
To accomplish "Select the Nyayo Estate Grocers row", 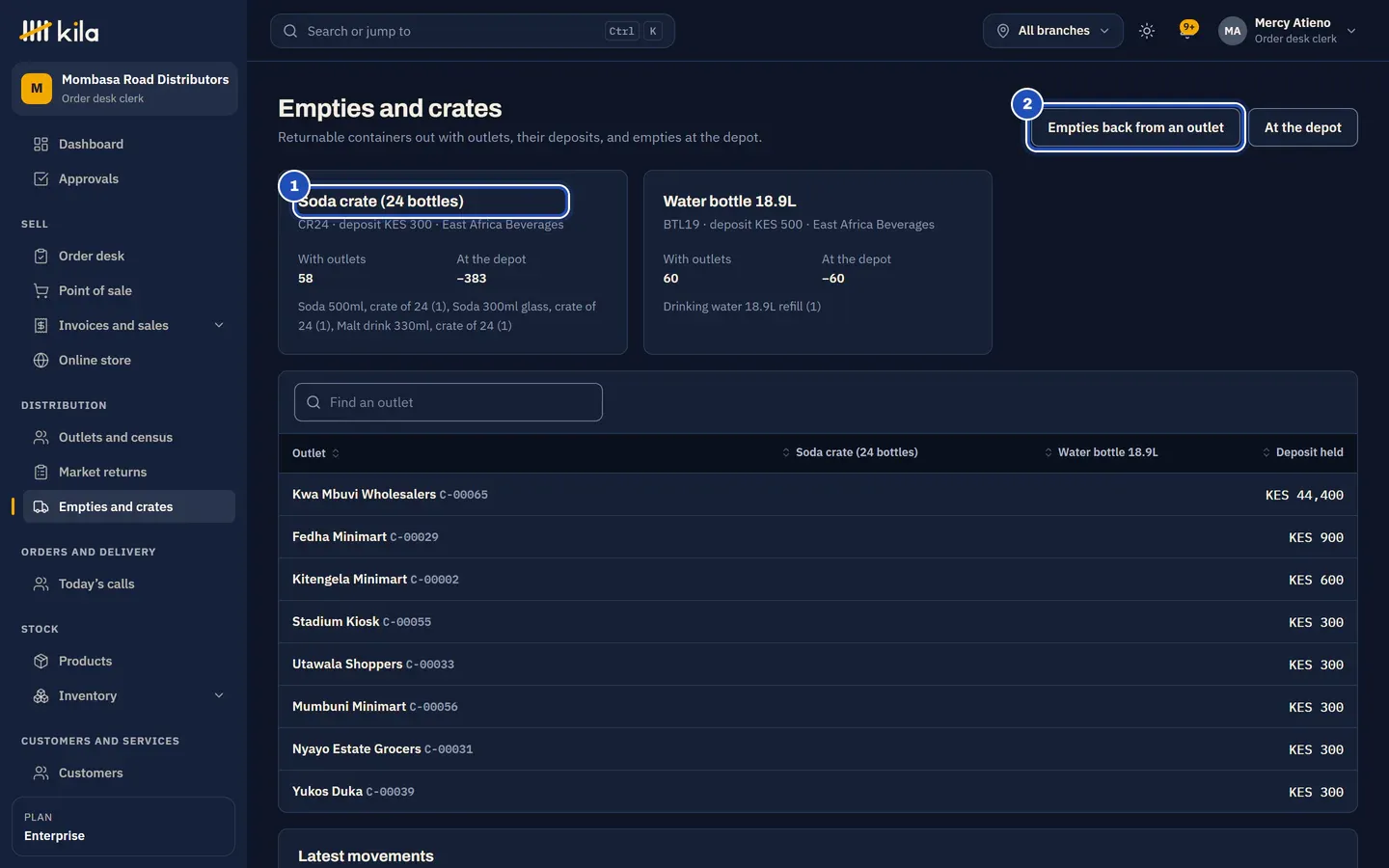I will (x=818, y=749).
